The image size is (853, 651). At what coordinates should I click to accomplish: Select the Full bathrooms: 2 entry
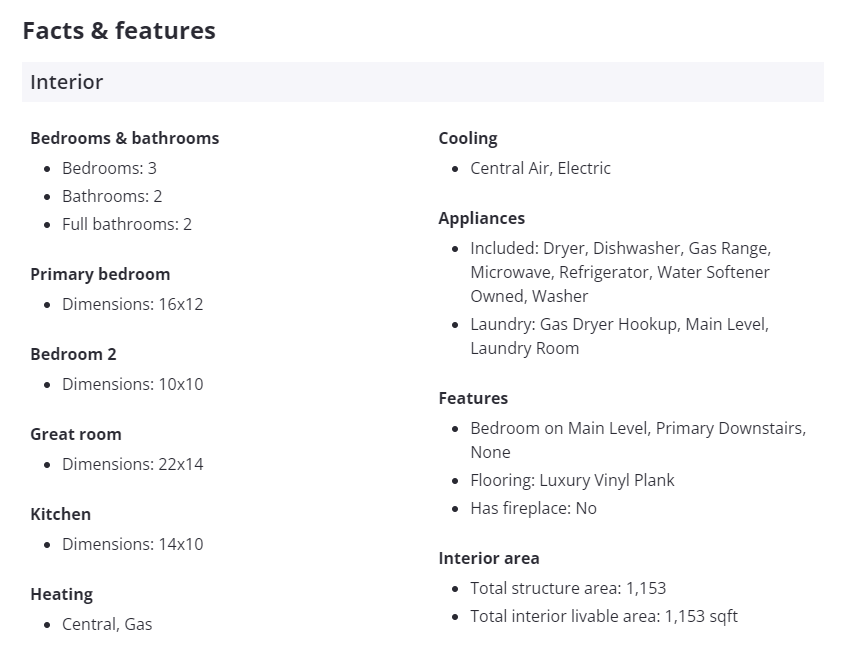pos(126,224)
